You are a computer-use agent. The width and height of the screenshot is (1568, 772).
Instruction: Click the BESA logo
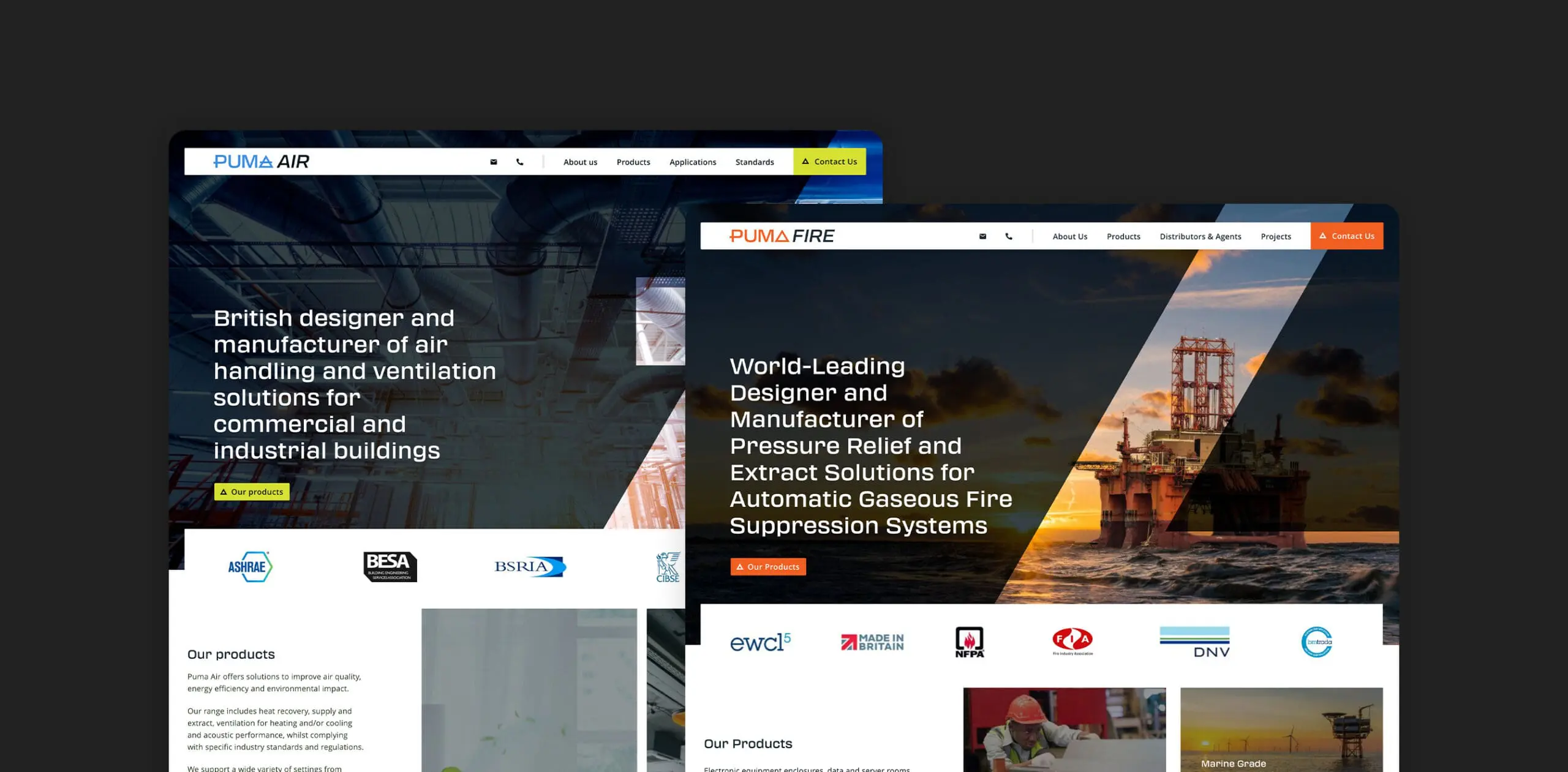(390, 567)
